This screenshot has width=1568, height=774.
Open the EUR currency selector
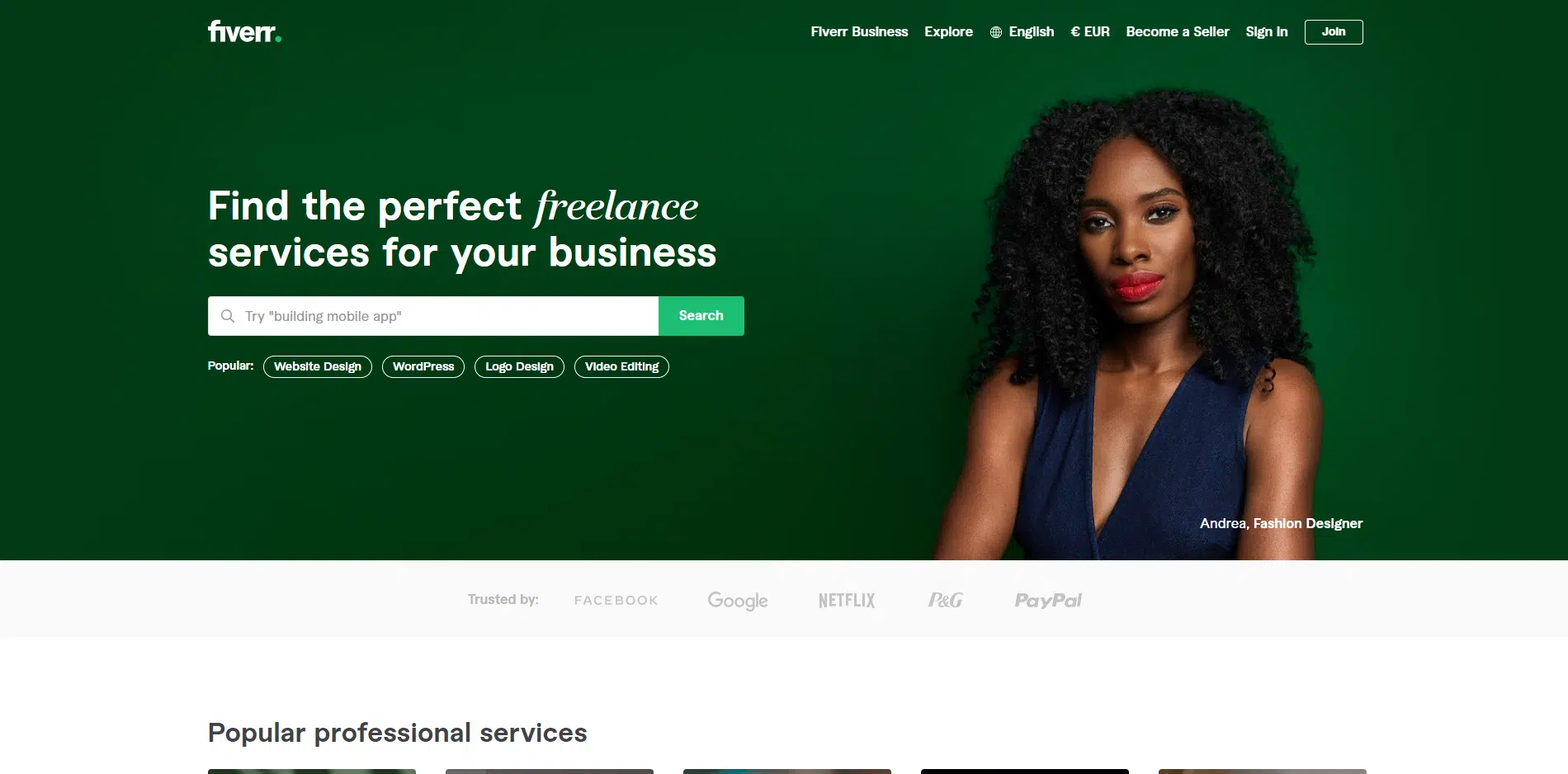pyautogui.click(x=1090, y=31)
